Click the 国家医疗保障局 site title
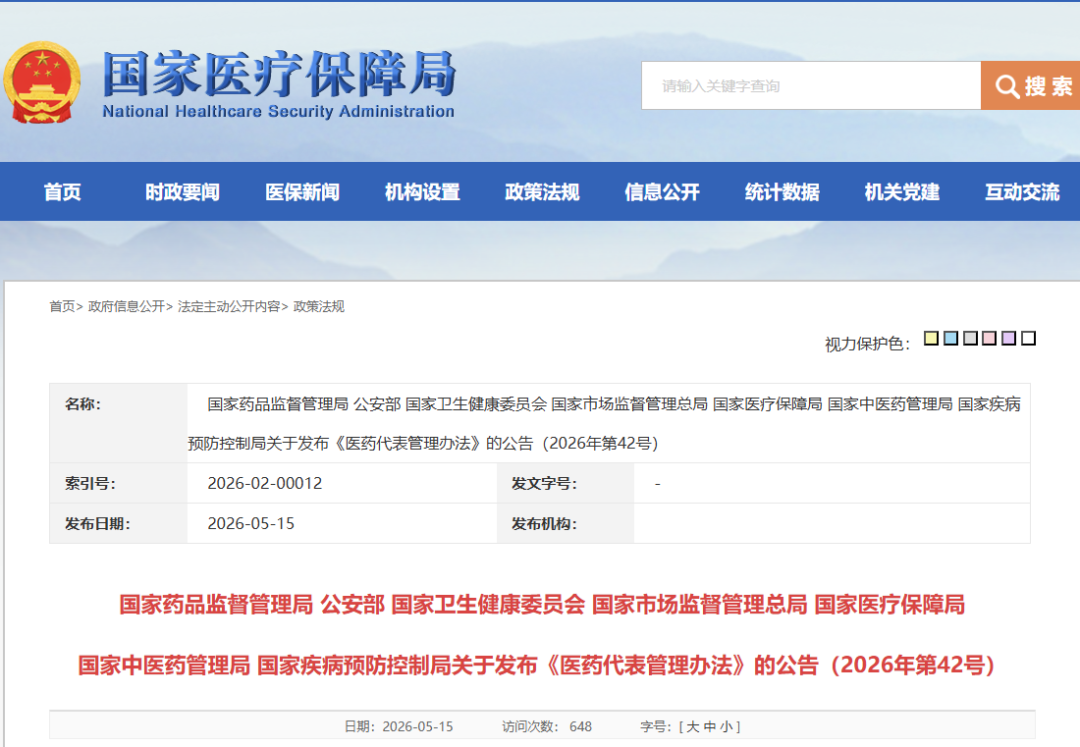This screenshot has height=747, width=1080. pos(279,73)
